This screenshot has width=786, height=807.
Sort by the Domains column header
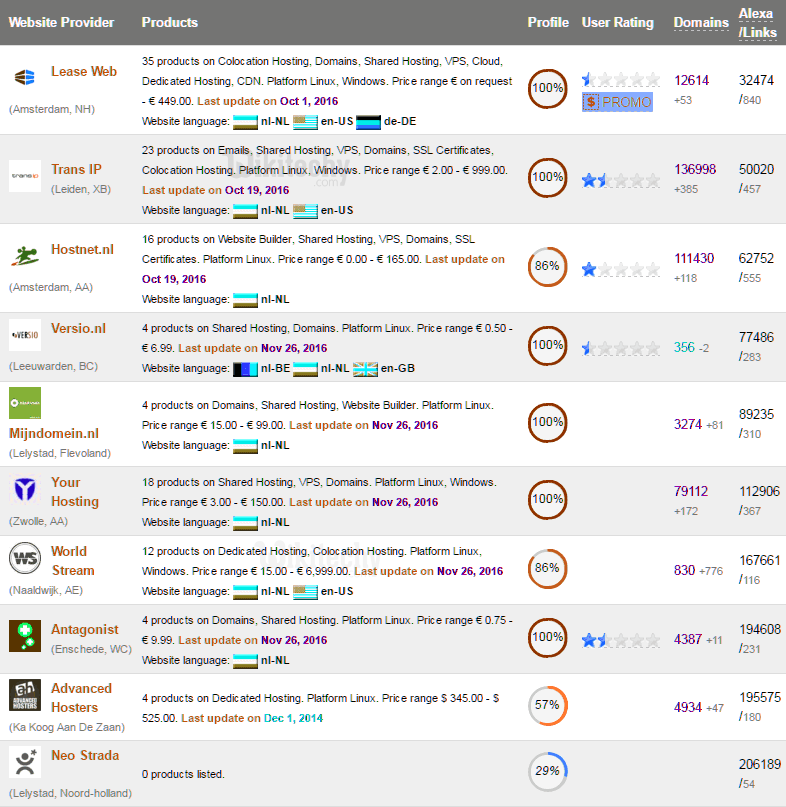click(701, 22)
